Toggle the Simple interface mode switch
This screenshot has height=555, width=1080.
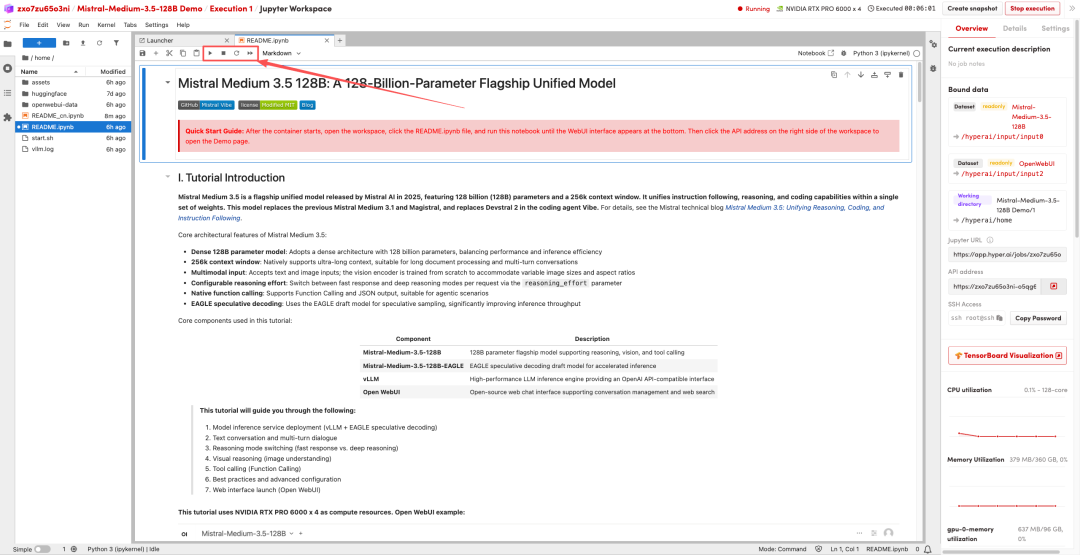click(42, 549)
